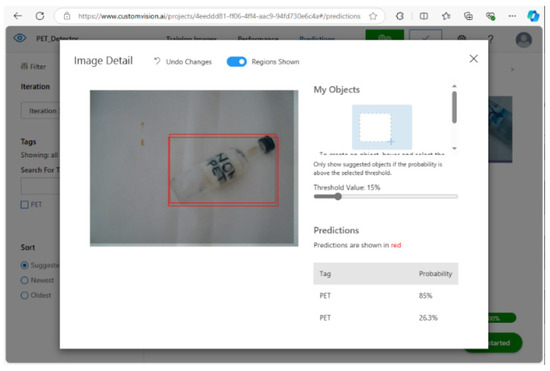Choose the Oldest sort option
Image resolution: width=550 pixels, height=371 pixels.
pos(24,295)
